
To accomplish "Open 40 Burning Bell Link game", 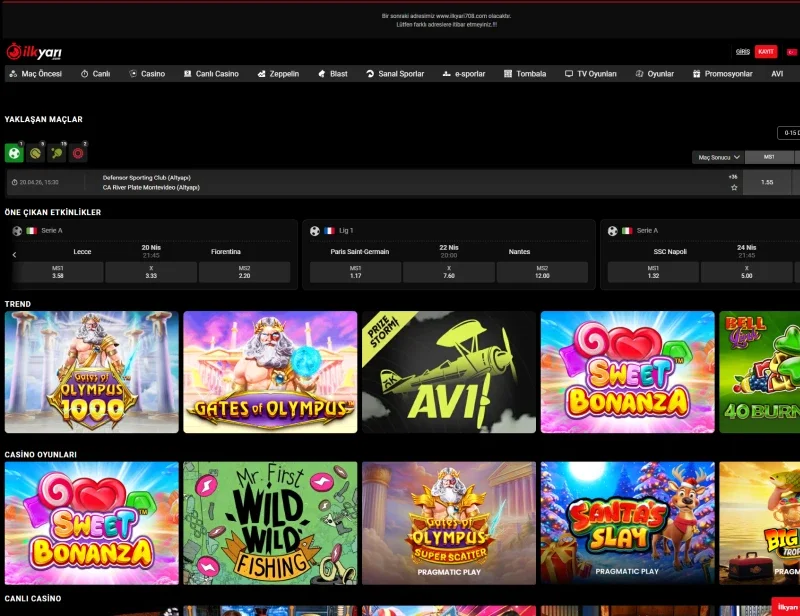I will (760, 372).
